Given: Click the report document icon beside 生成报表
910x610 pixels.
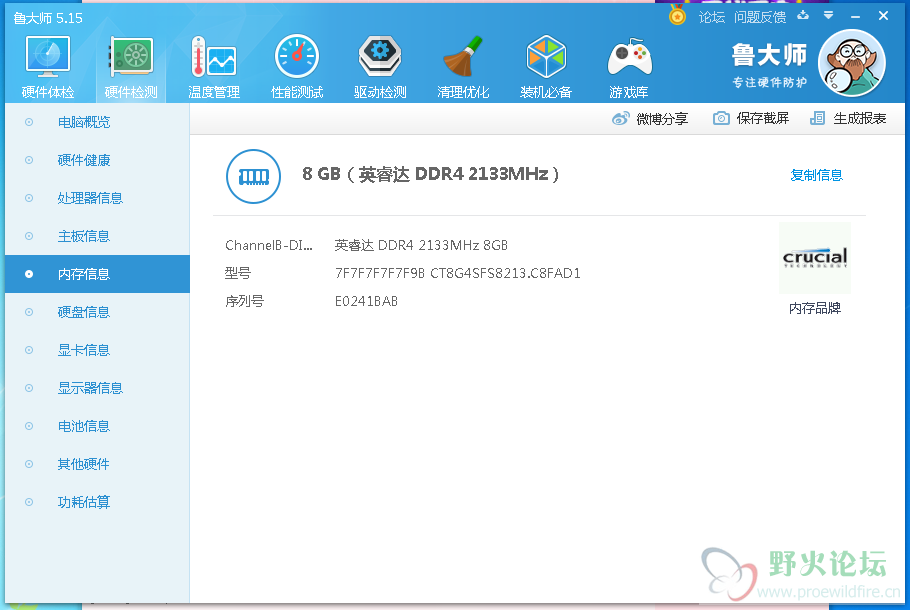Looking at the screenshot, I should (x=817, y=118).
